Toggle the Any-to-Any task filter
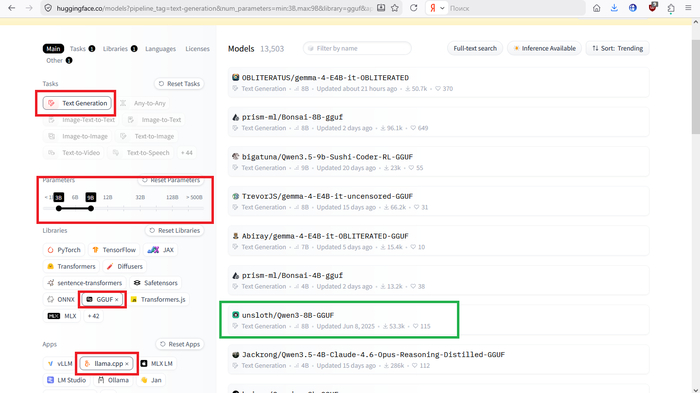The width and height of the screenshot is (700, 393). click(x=144, y=103)
